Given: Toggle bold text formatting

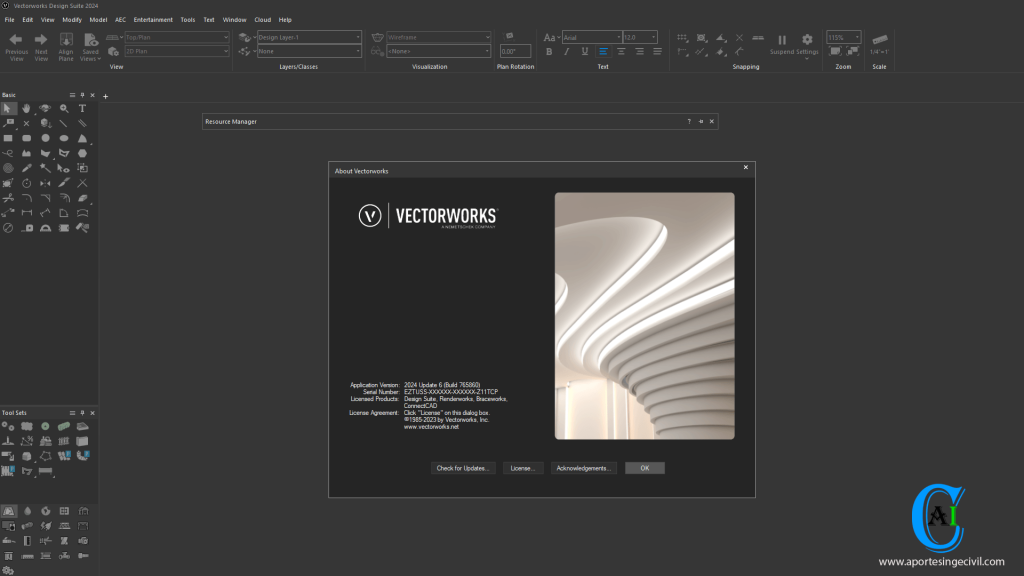Looking at the screenshot, I should [x=549, y=52].
